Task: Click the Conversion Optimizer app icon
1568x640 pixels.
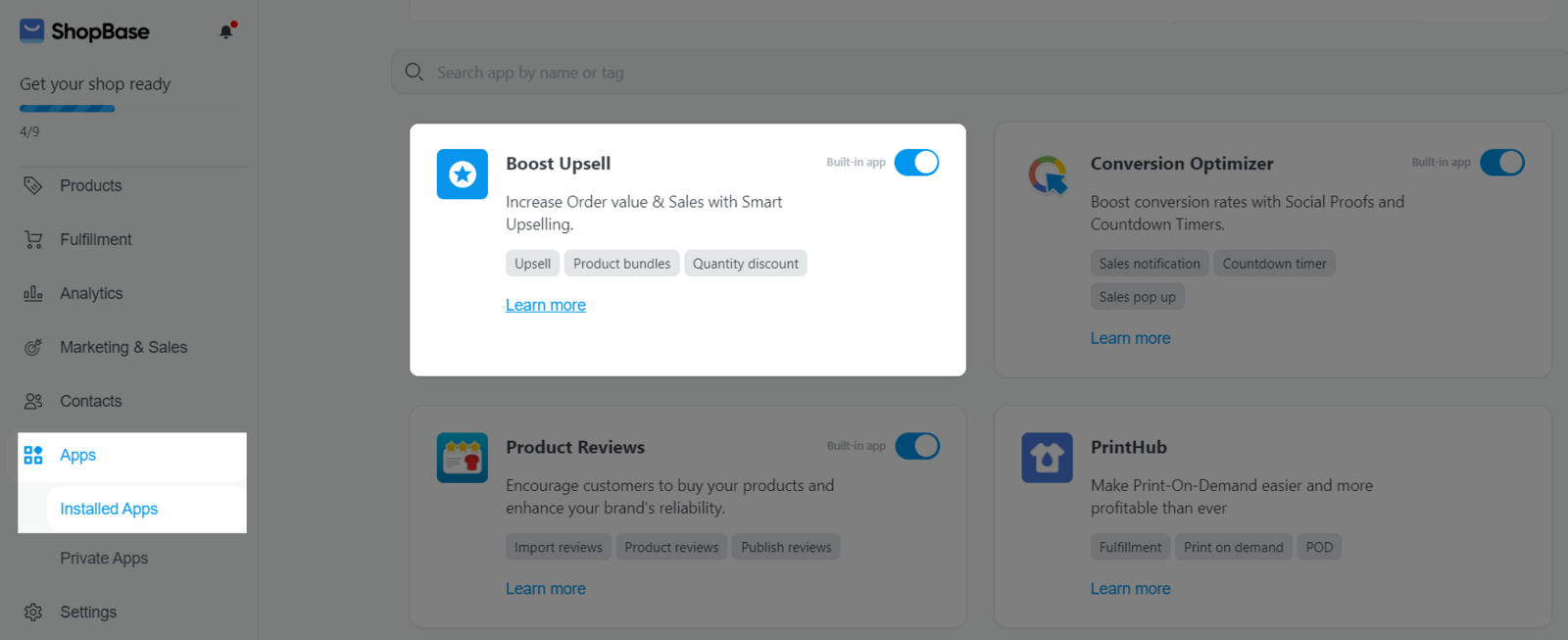Action: [x=1048, y=174]
